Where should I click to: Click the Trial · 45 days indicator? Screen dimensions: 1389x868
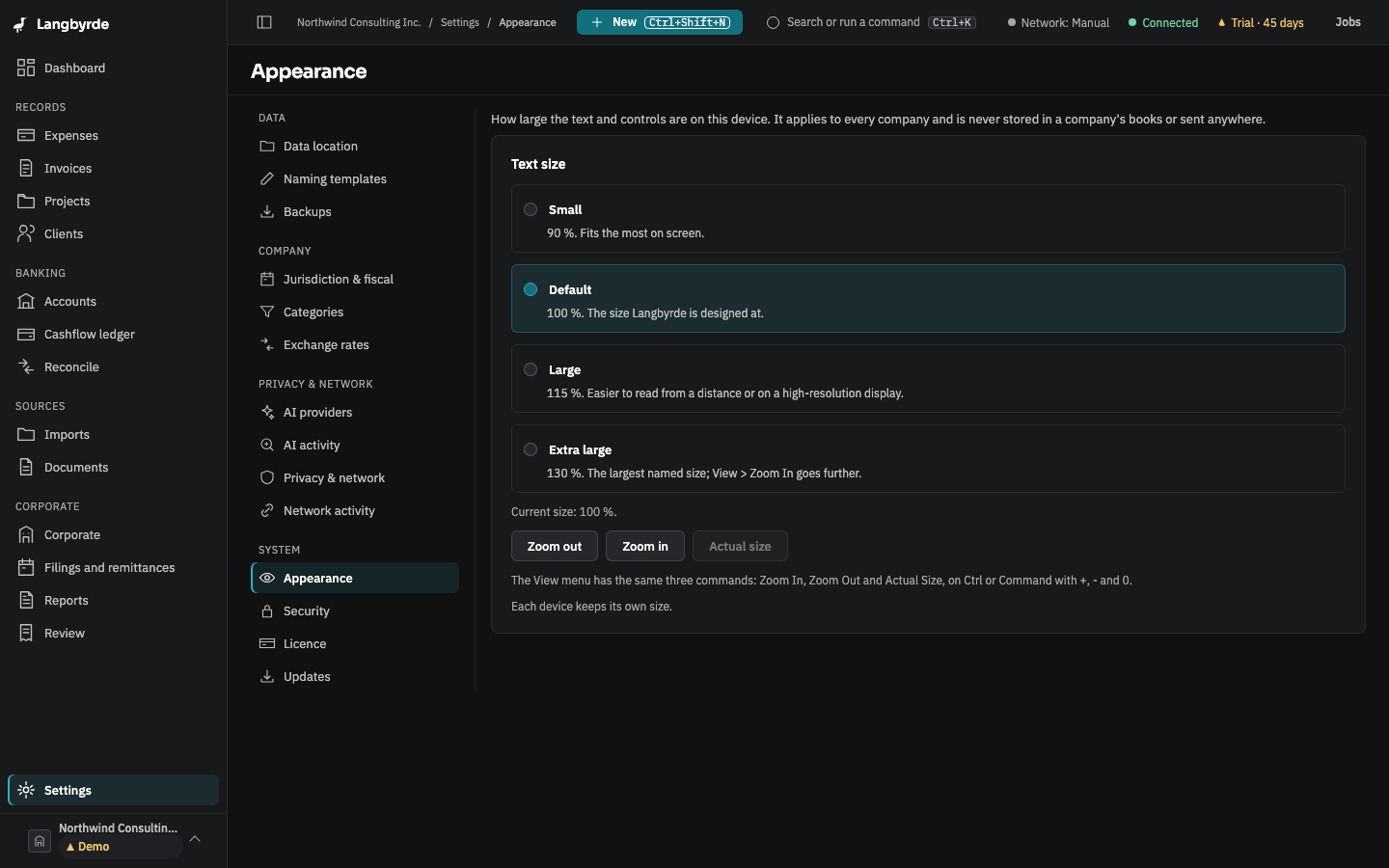1261,22
